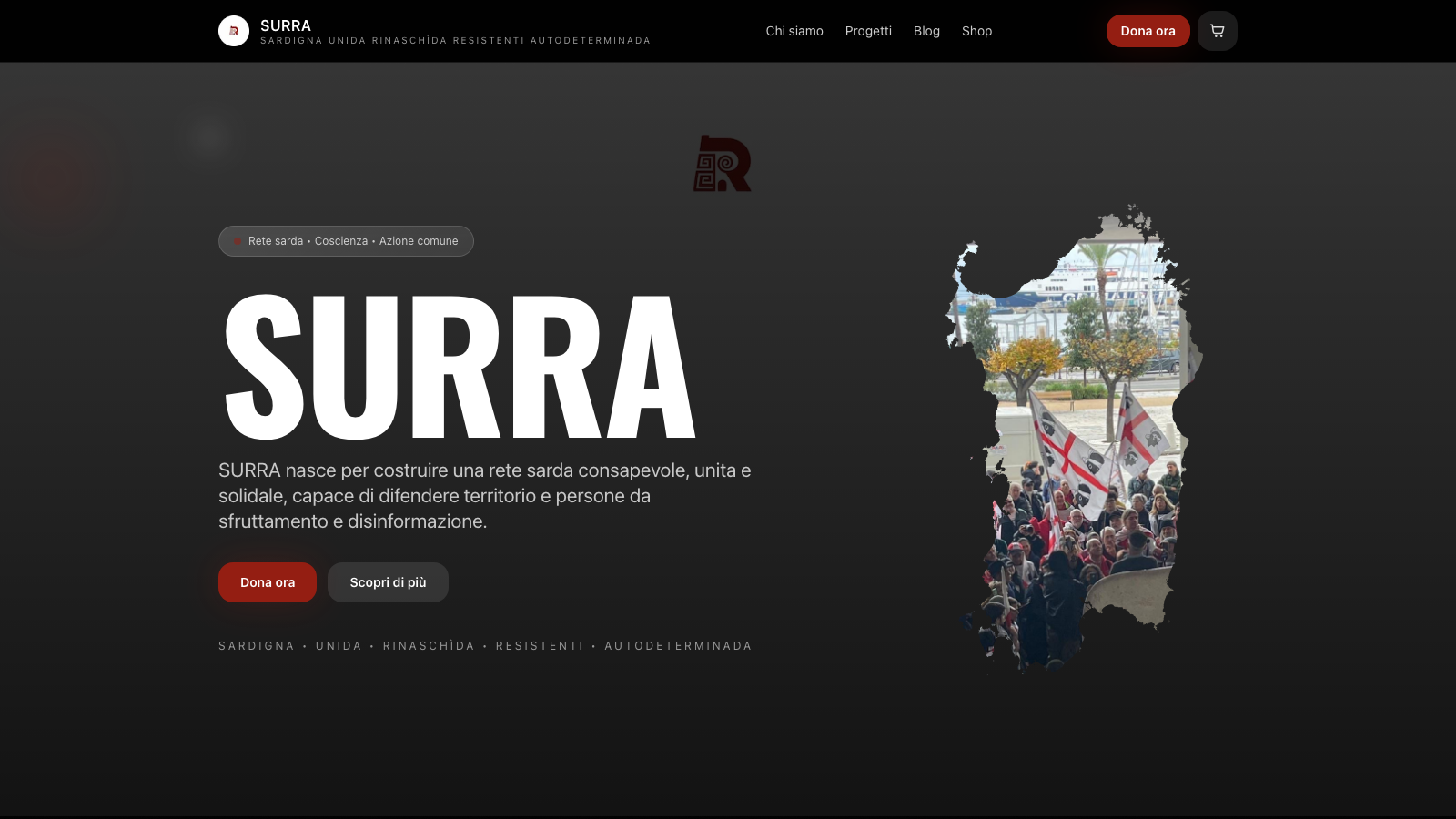Screen dimensions: 1456x819
Task: Click the RINASCHÌDA word in the footer tagline
Action: point(428,645)
